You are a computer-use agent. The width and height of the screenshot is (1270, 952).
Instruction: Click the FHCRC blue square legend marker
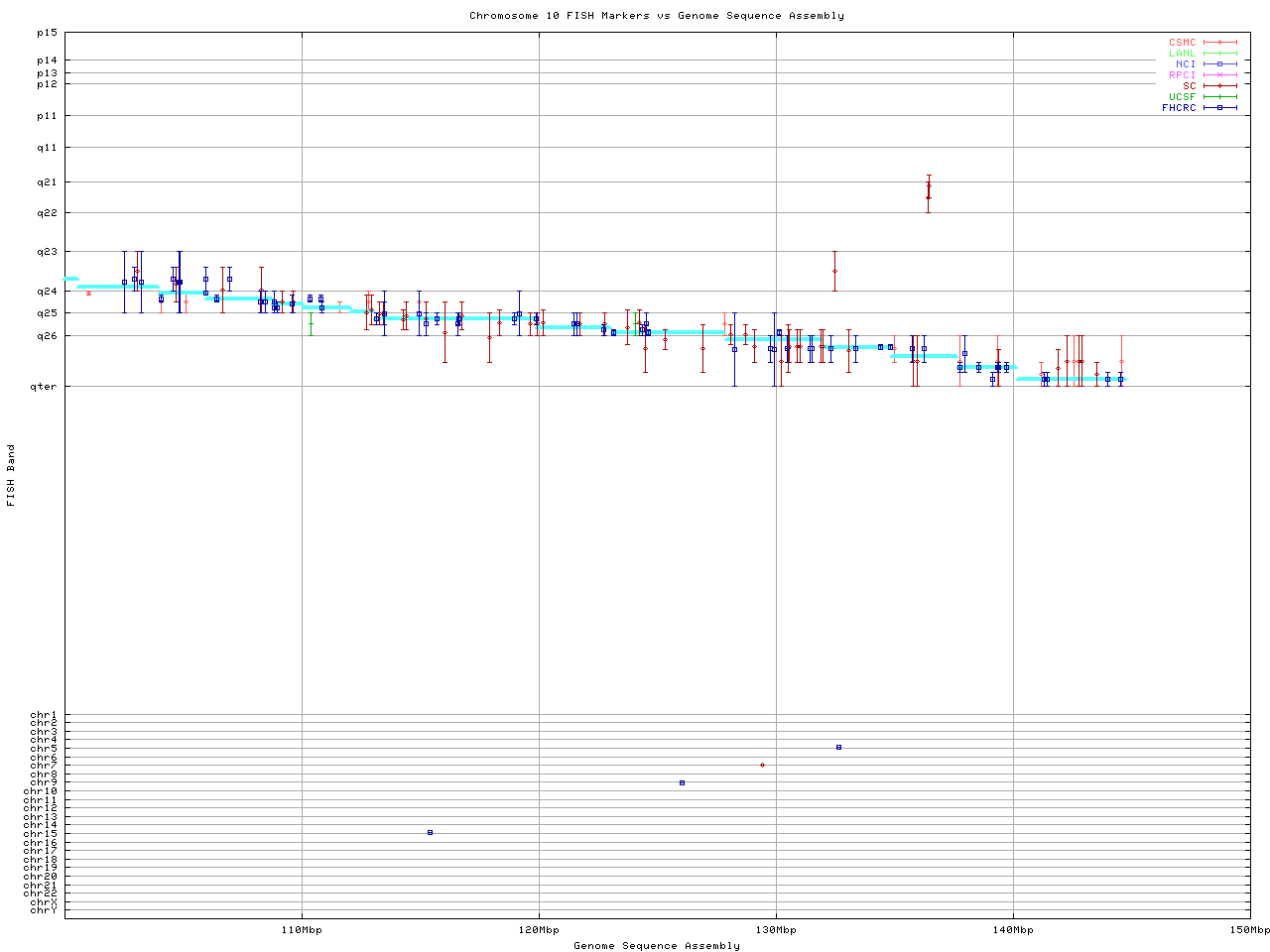click(x=1219, y=107)
